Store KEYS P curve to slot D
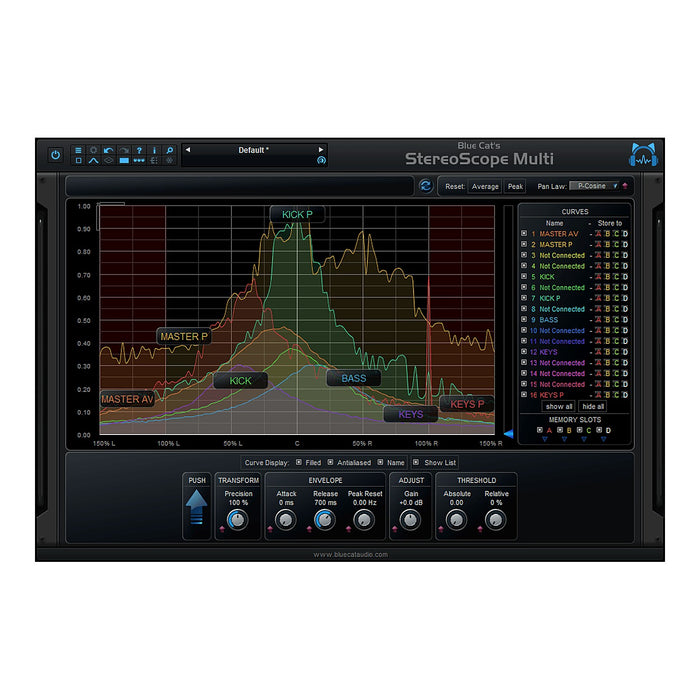The width and height of the screenshot is (700, 700). pos(625,395)
